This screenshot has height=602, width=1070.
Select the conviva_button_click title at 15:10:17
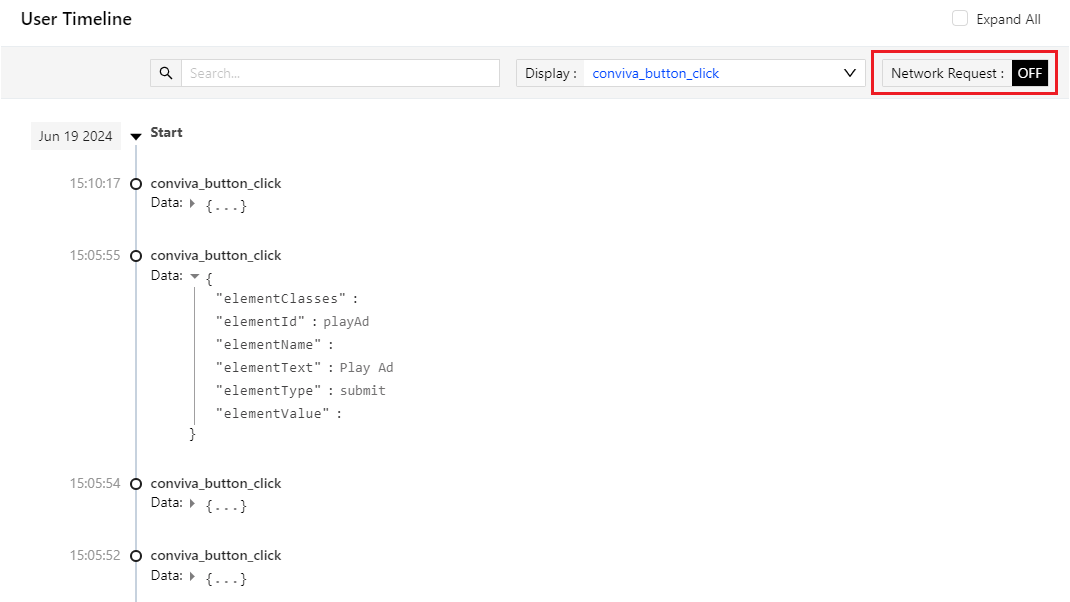tap(215, 184)
